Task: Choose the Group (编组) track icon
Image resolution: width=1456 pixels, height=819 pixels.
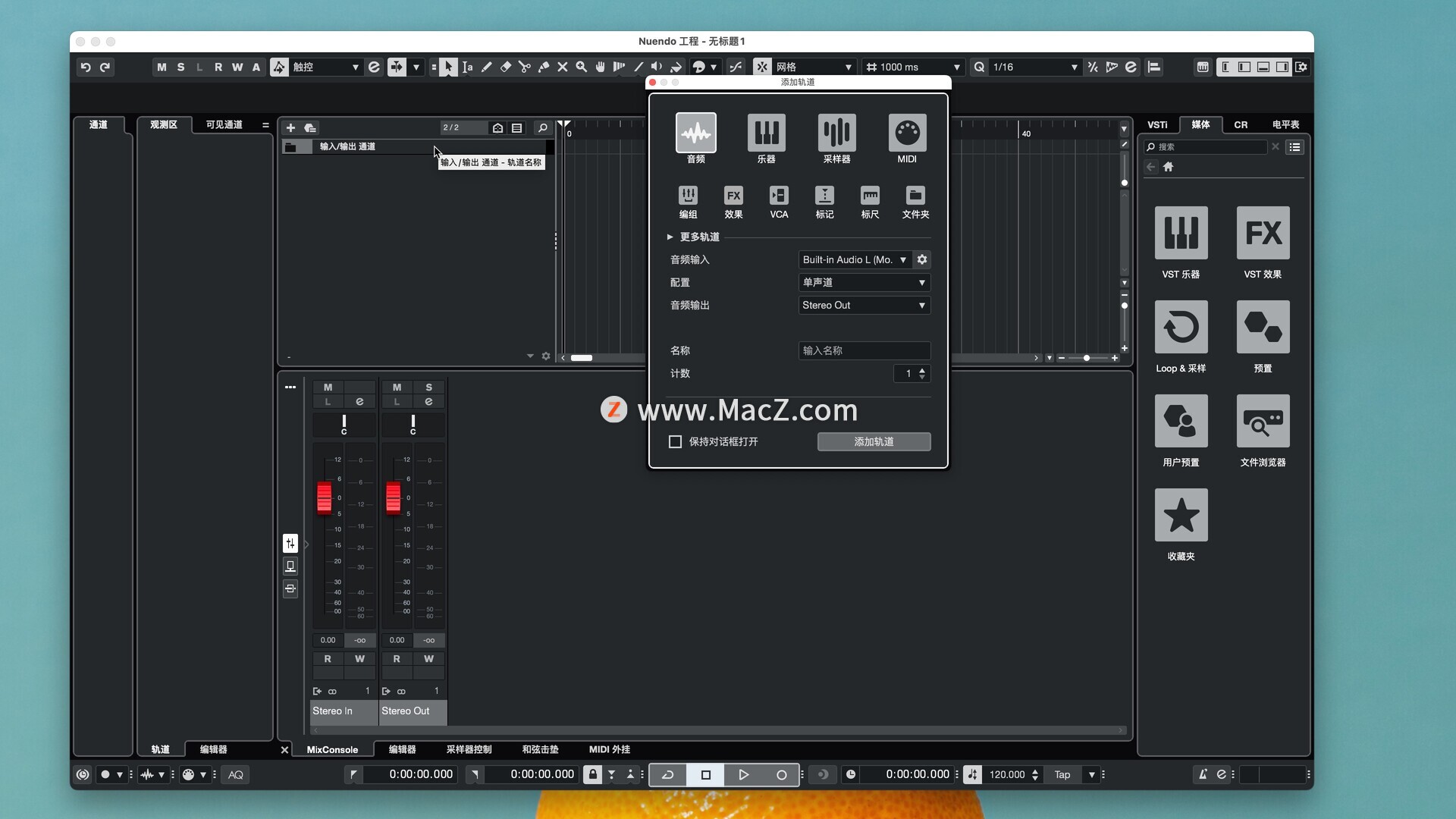Action: tap(688, 196)
